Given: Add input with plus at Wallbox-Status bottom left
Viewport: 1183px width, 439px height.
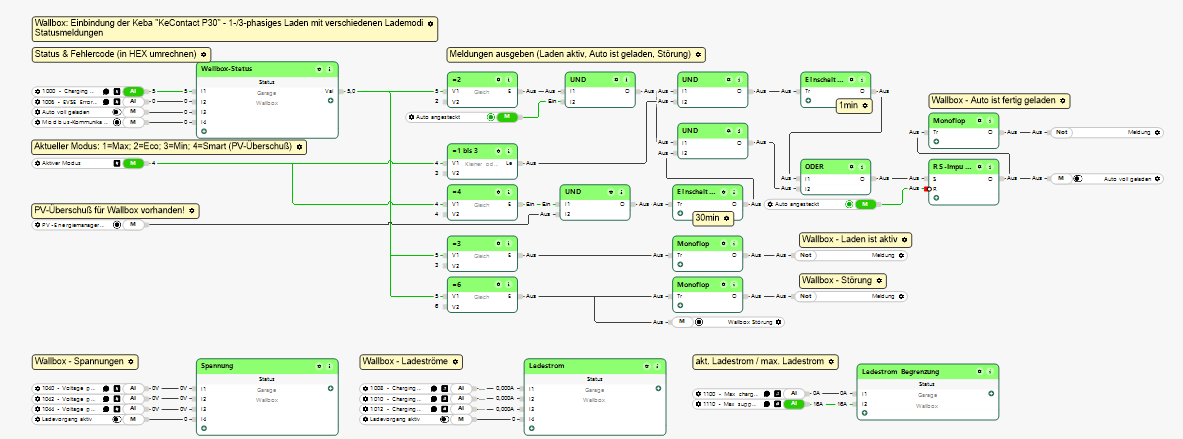Looking at the screenshot, I should tap(204, 131).
